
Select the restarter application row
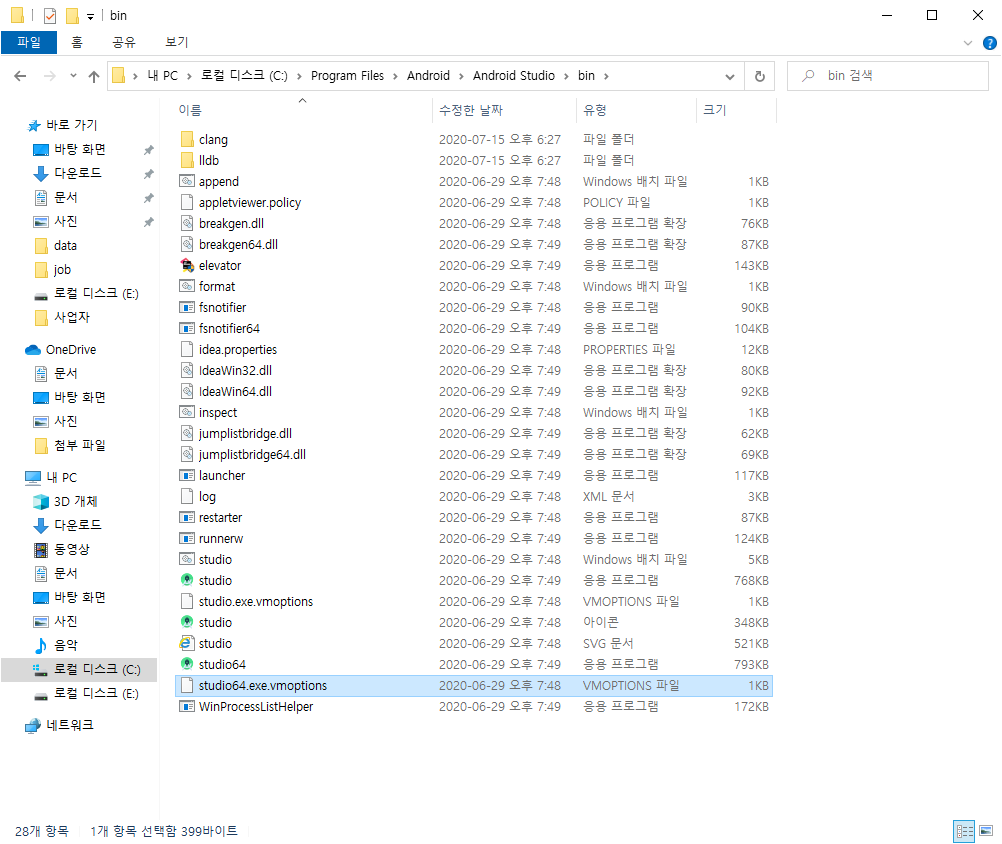tap(474, 518)
